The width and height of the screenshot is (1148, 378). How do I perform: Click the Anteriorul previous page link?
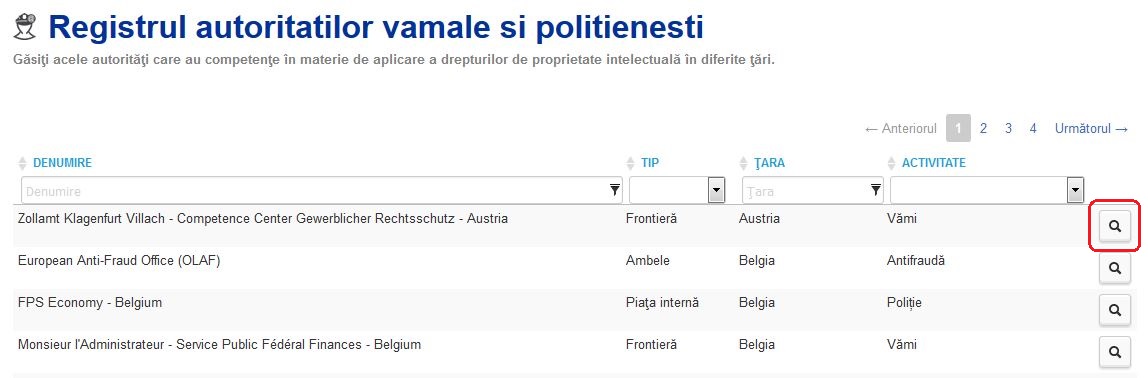coord(901,128)
